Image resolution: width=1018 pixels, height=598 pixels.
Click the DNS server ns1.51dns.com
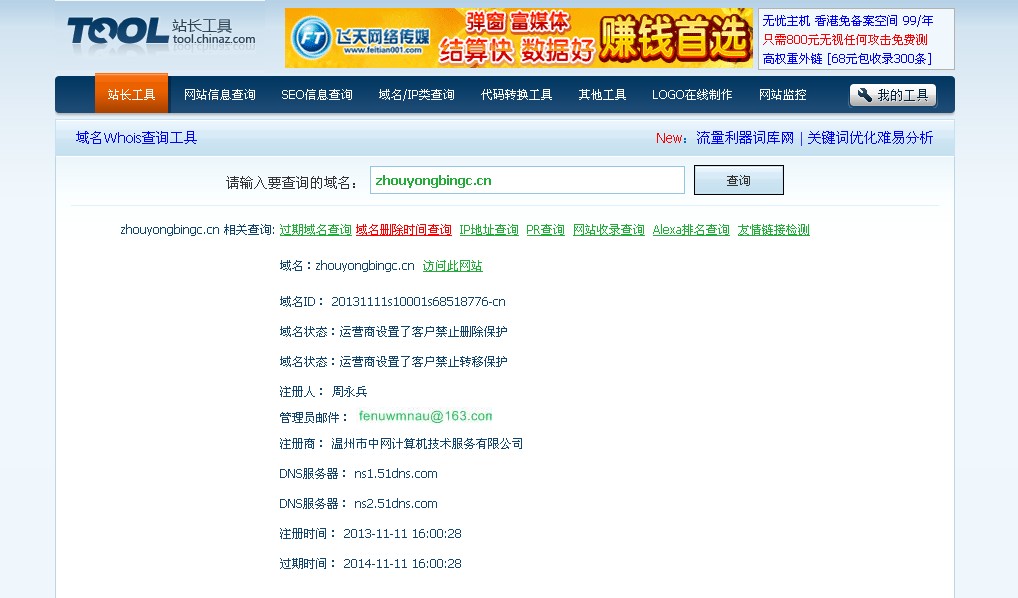coord(395,474)
